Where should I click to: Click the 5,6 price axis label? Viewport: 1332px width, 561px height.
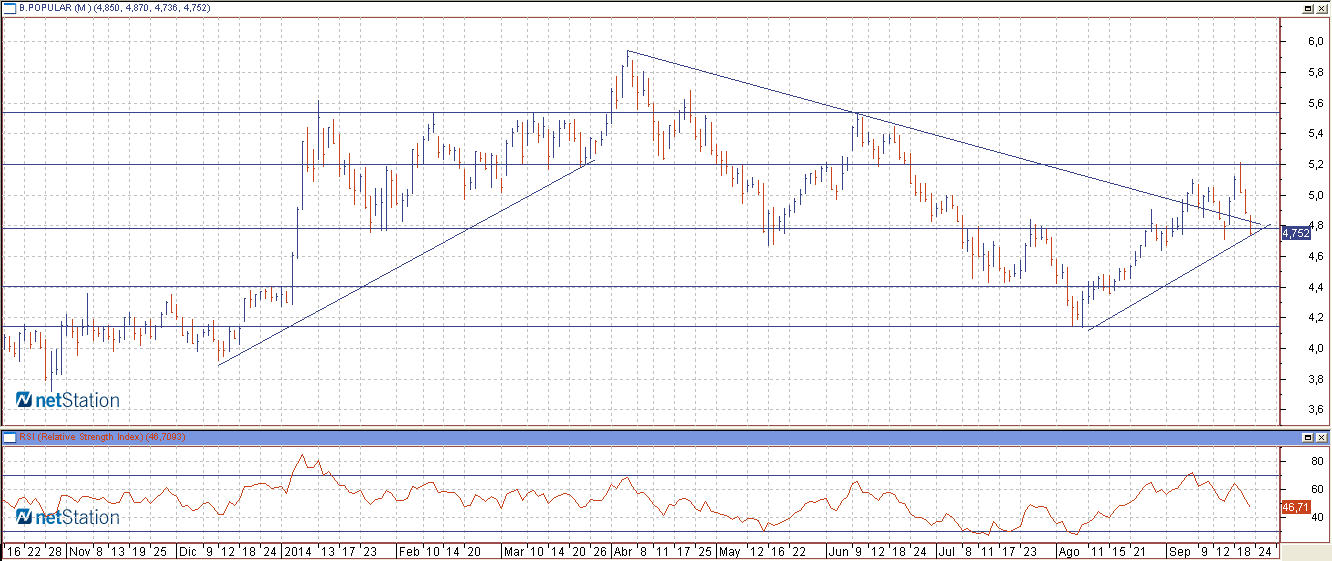1316,103
